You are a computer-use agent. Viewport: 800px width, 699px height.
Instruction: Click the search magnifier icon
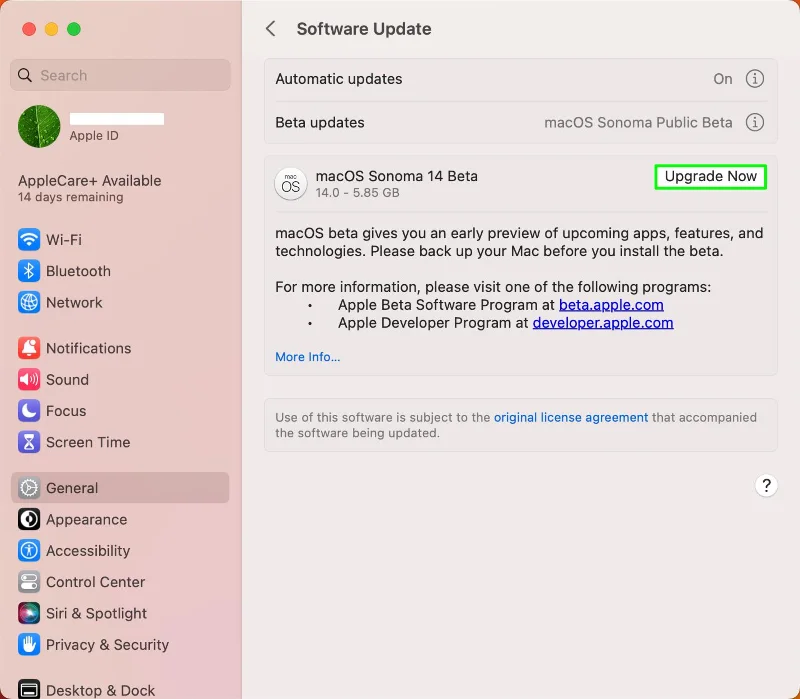[x=24, y=76]
